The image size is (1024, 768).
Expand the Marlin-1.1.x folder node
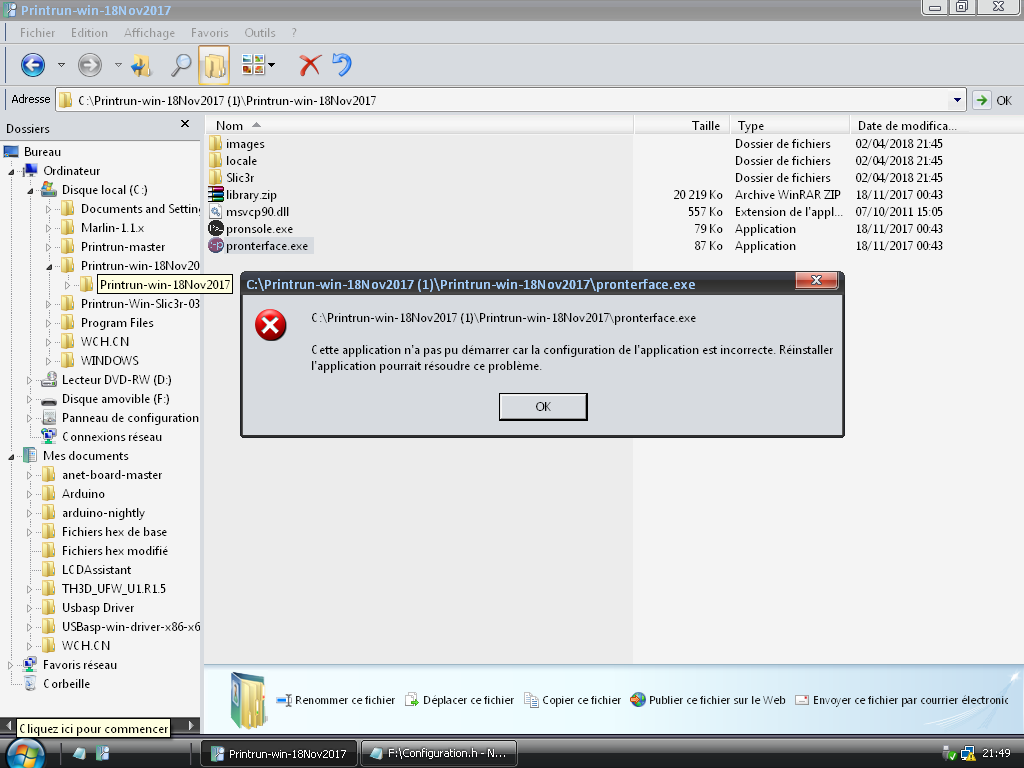(49, 229)
